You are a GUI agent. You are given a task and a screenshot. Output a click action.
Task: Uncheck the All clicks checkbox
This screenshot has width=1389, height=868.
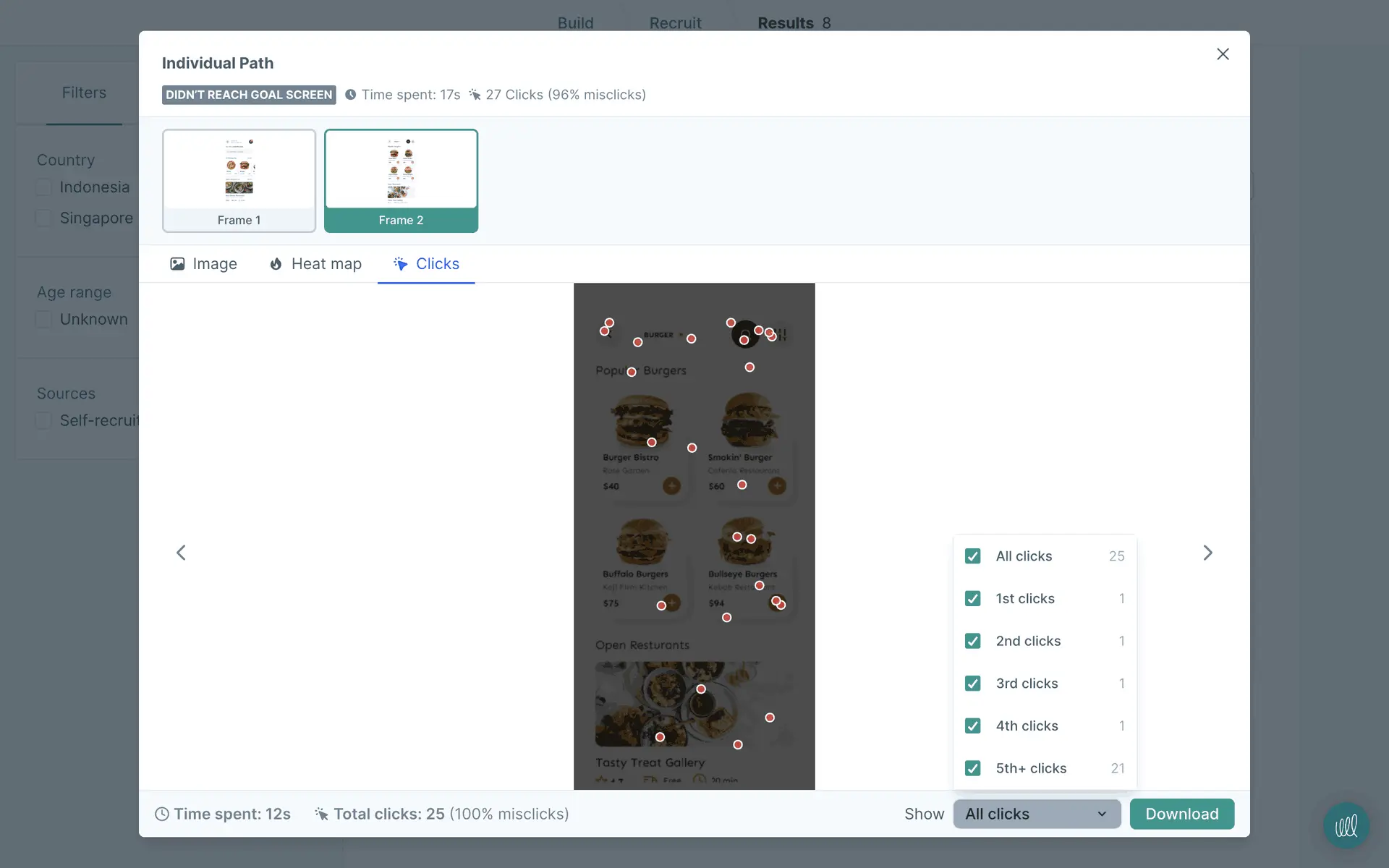coord(972,556)
